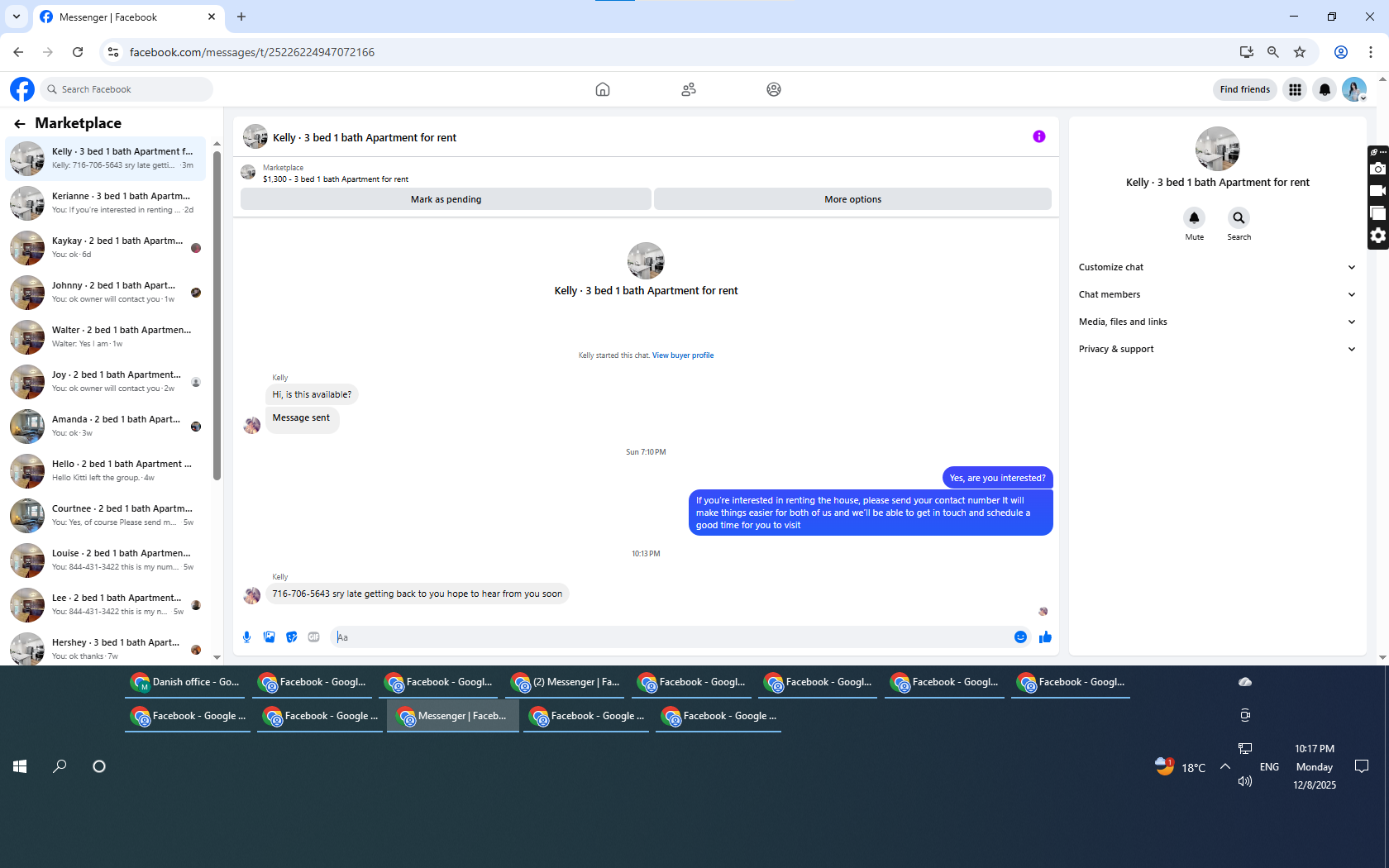This screenshot has width=1389, height=868.
Task: Show hidden system tray icons
Action: [x=1225, y=766]
